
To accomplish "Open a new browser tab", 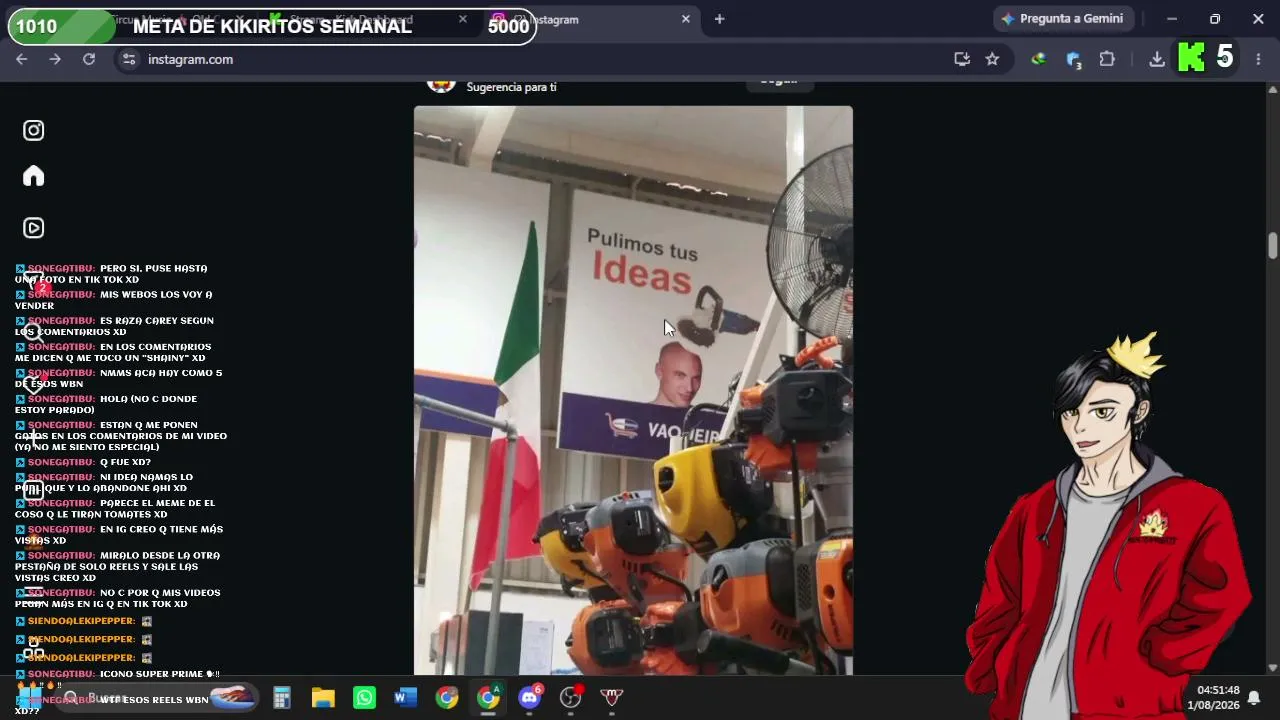I will (x=719, y=19).
